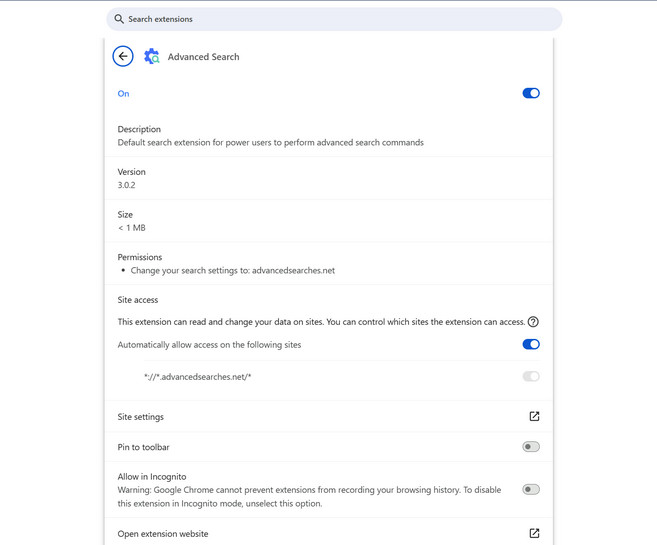Click the Incognito warning text

[309, 496]
